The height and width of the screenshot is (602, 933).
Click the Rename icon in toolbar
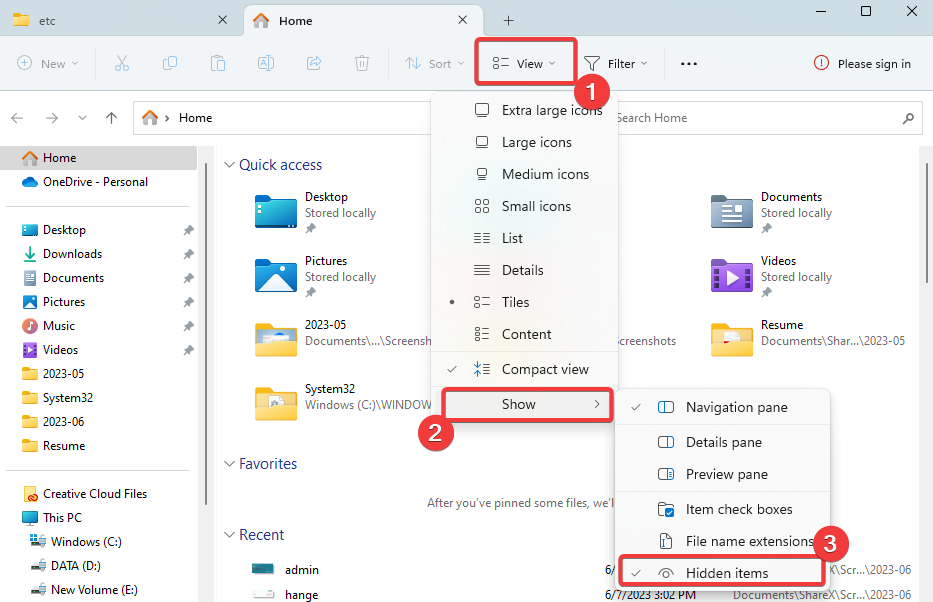tap(265, 63)
